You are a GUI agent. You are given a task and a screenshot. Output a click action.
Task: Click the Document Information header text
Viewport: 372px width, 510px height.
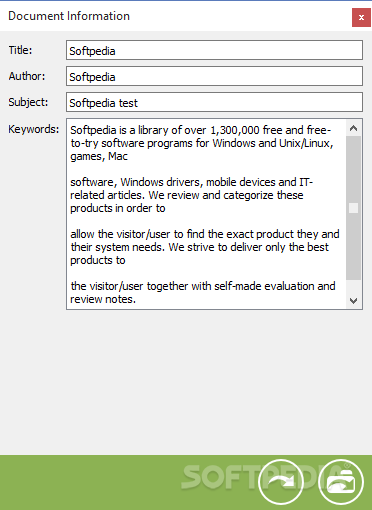point(69,16)
